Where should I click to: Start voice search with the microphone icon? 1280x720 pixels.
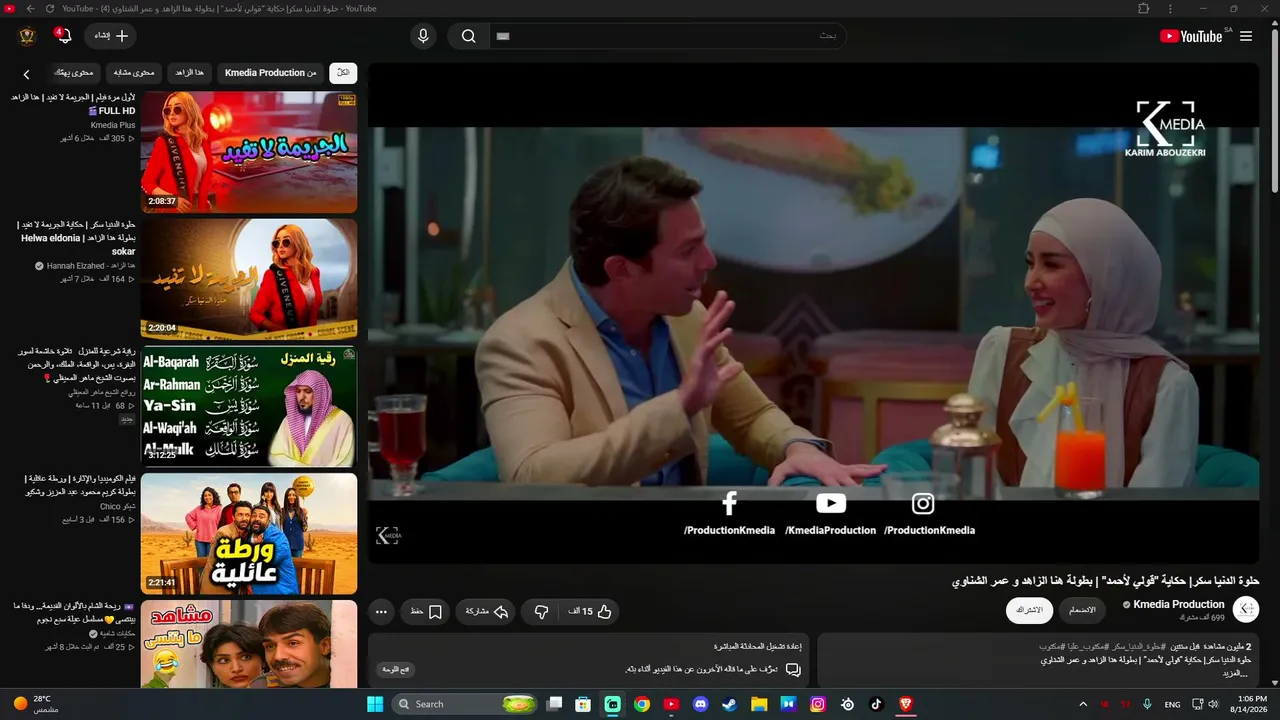click(x=423, y=36)
